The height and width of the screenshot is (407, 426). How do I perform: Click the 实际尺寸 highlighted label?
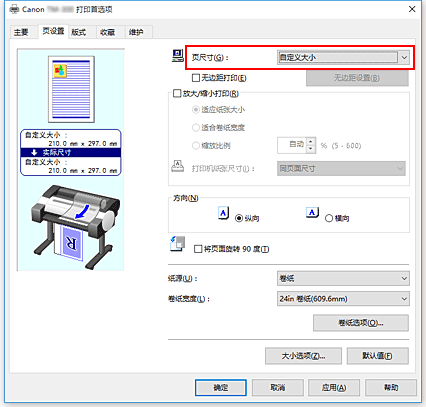click(71, 153)
